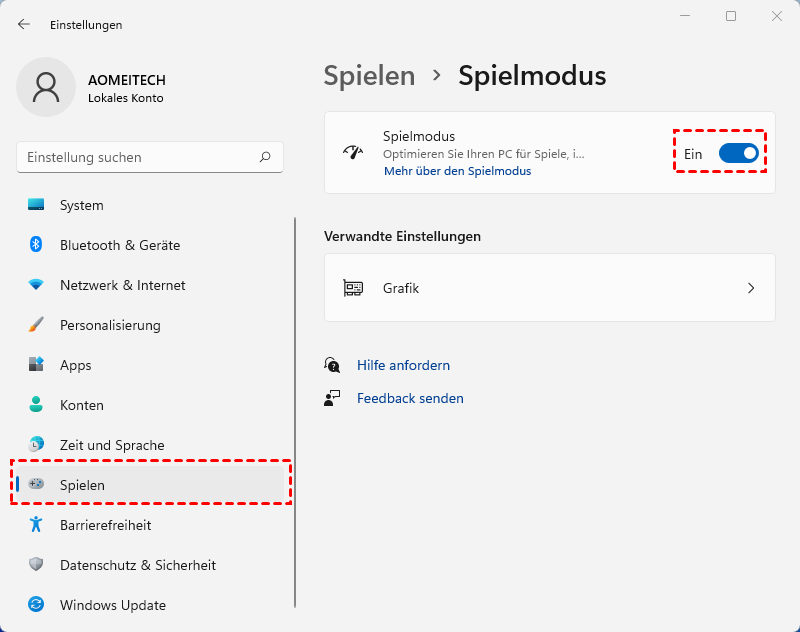
Task: Go back using the arrow button
Action: (x=24, y=24)
